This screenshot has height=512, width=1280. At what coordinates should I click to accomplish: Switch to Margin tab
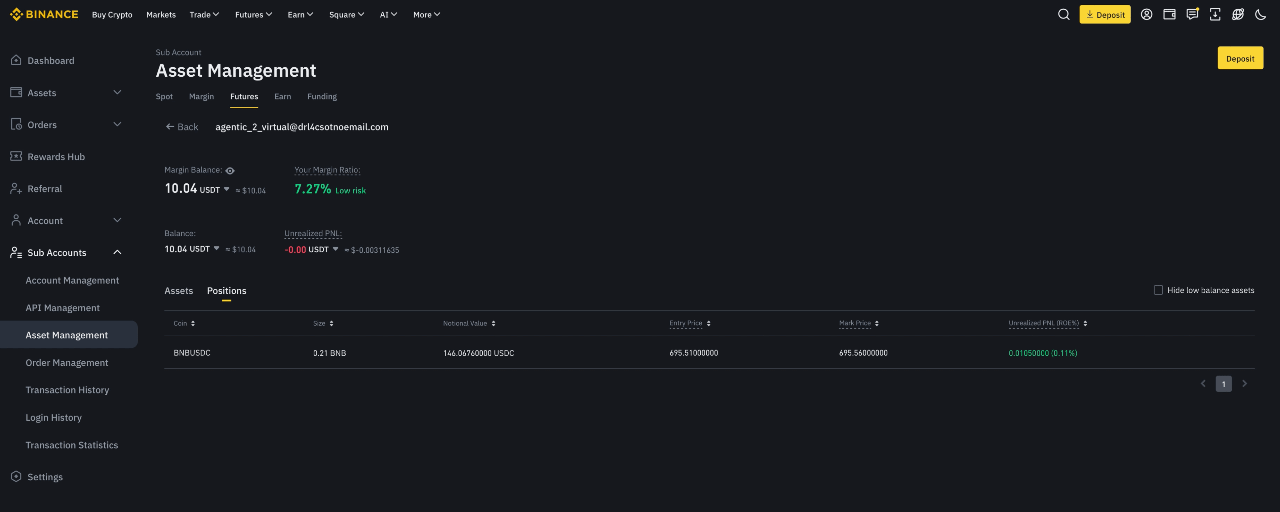pos(201,96)
